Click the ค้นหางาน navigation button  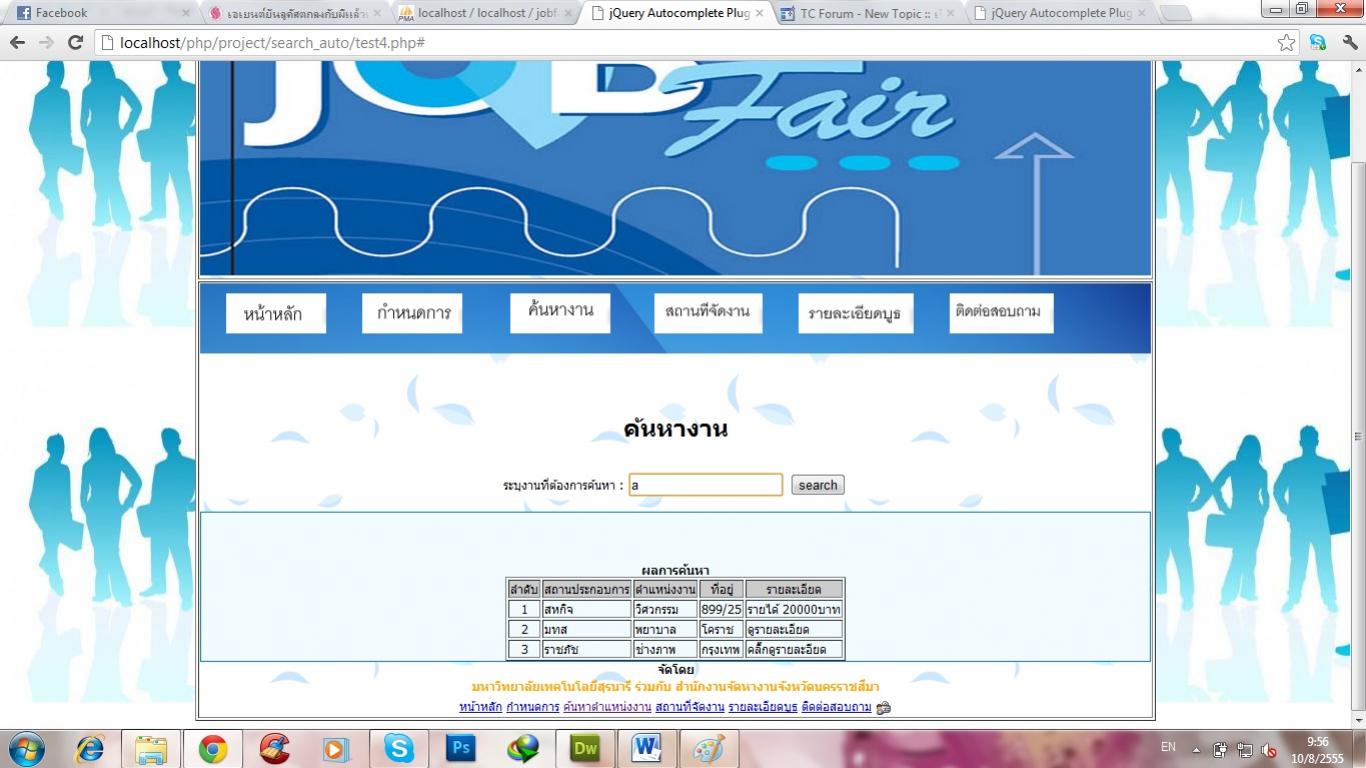[560, 313]
